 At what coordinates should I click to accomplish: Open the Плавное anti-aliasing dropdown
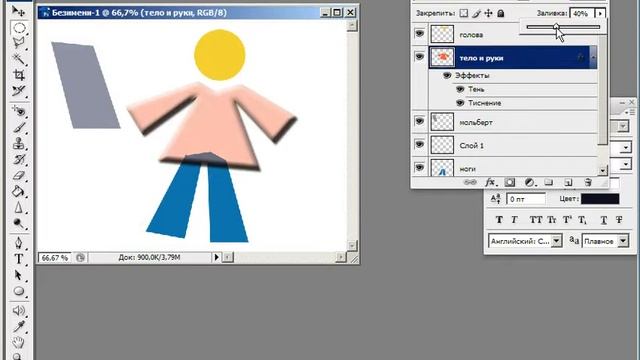[623, 241]
